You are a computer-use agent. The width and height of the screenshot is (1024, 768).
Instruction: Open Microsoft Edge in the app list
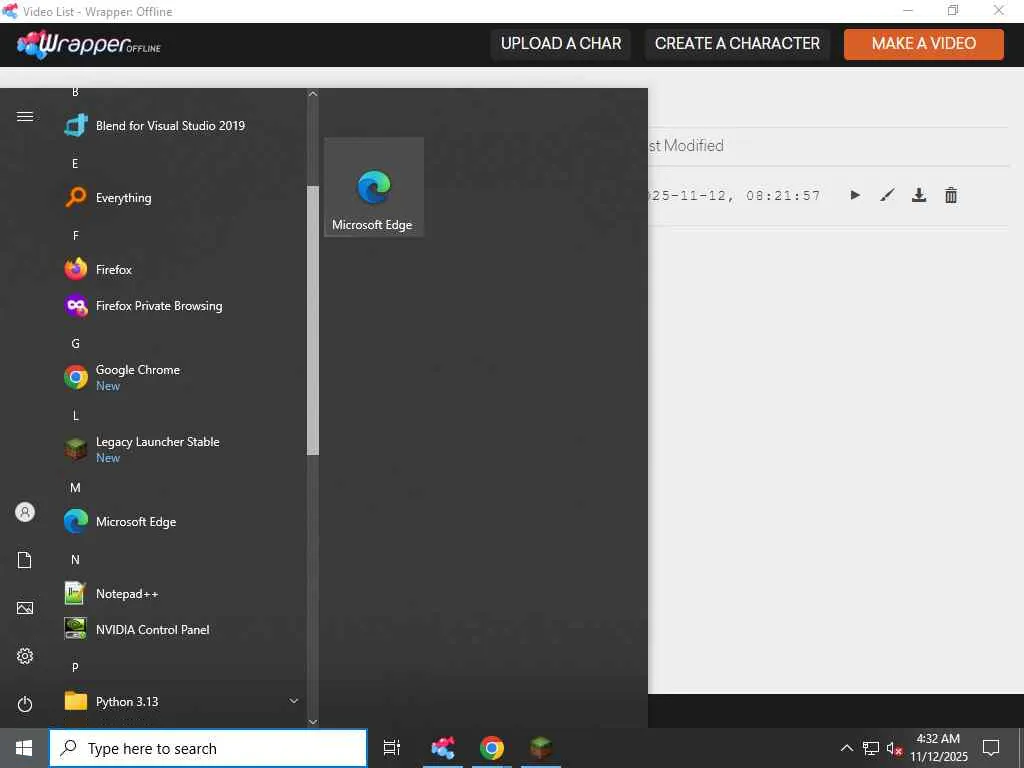tap(183, 522)
